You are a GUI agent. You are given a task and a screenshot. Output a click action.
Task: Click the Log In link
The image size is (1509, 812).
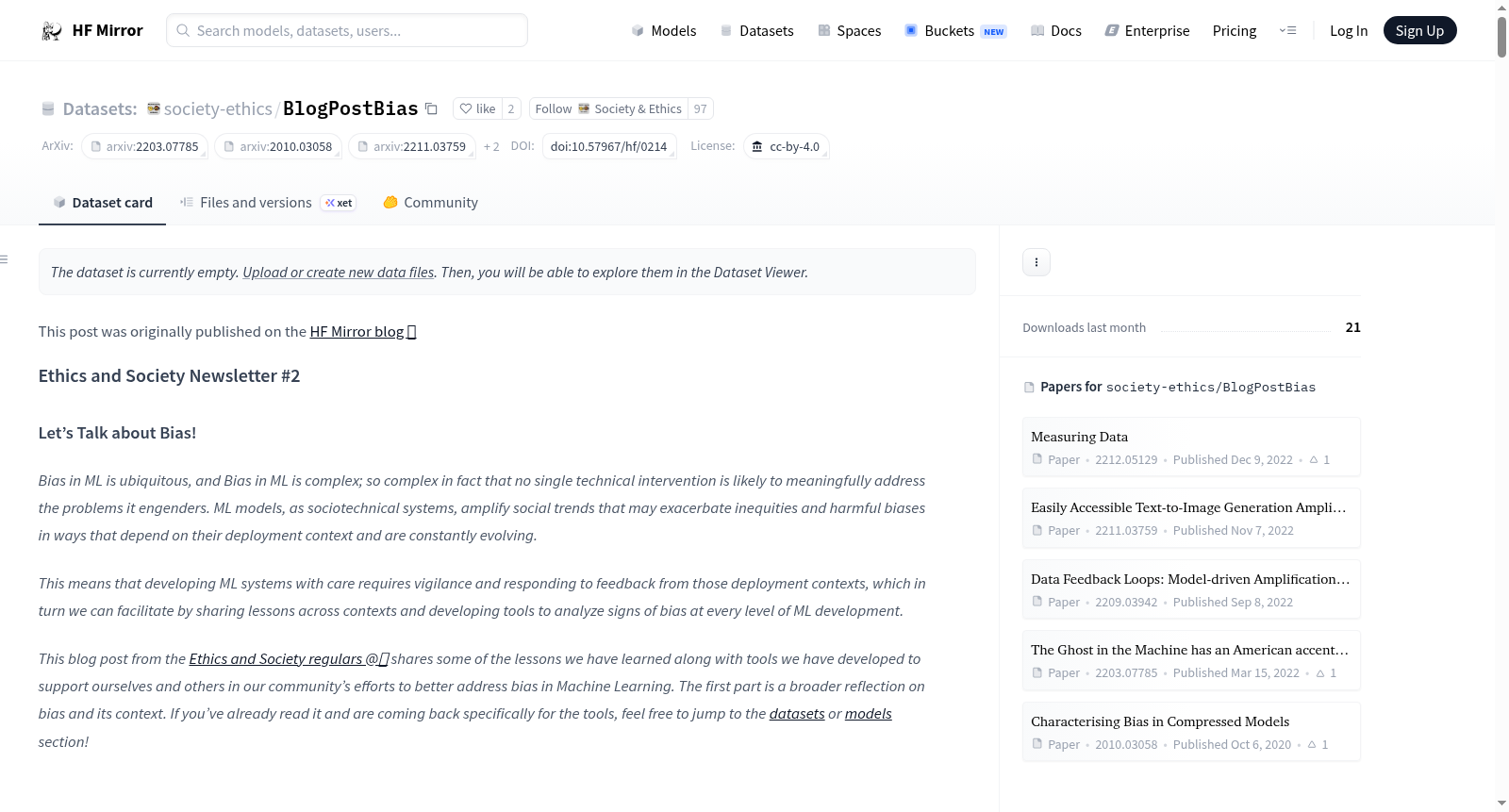pyautogui.click(x=1349, y=31)
